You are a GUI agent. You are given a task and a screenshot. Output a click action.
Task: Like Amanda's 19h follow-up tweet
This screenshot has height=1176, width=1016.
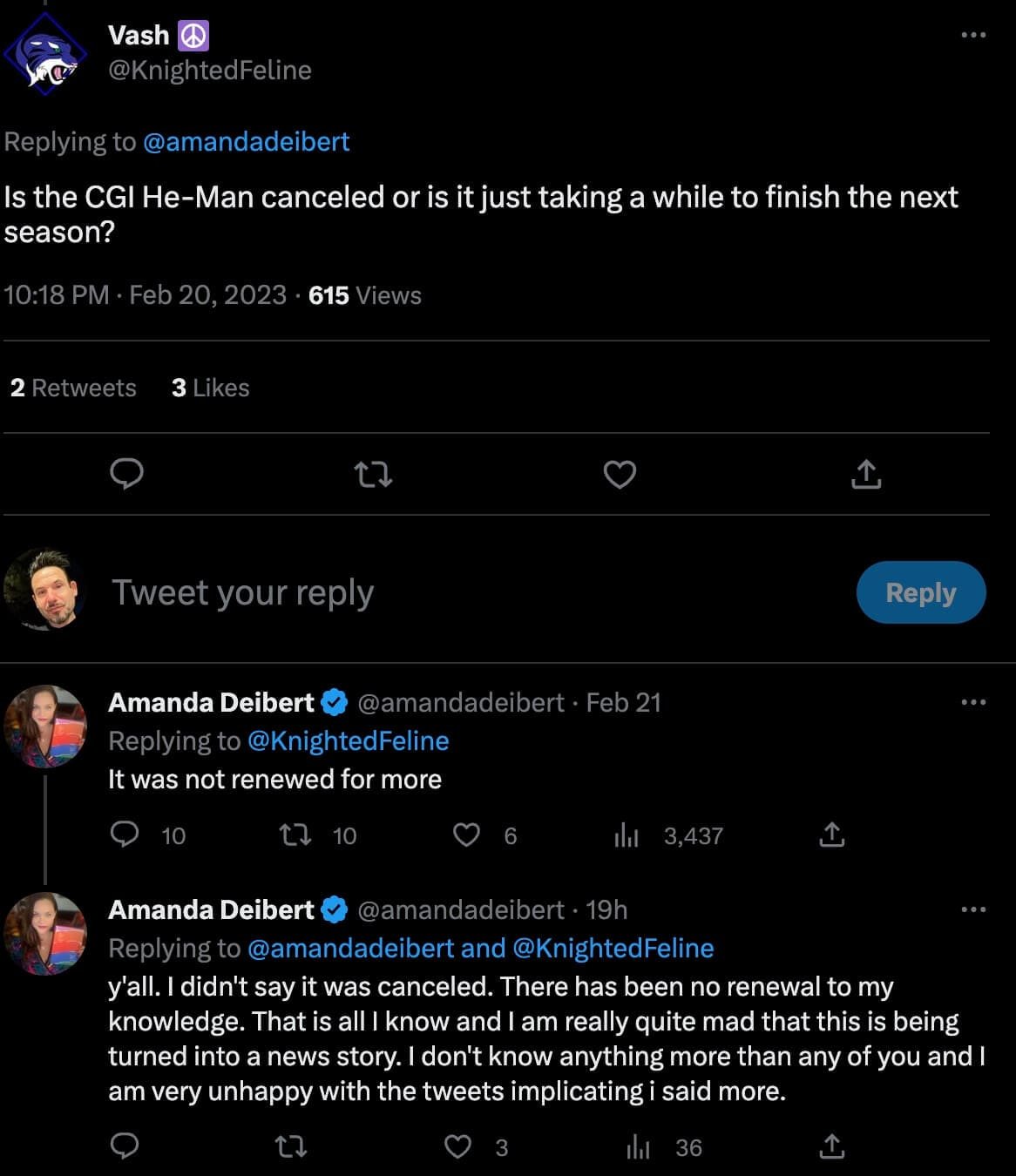pos(458,1146)
